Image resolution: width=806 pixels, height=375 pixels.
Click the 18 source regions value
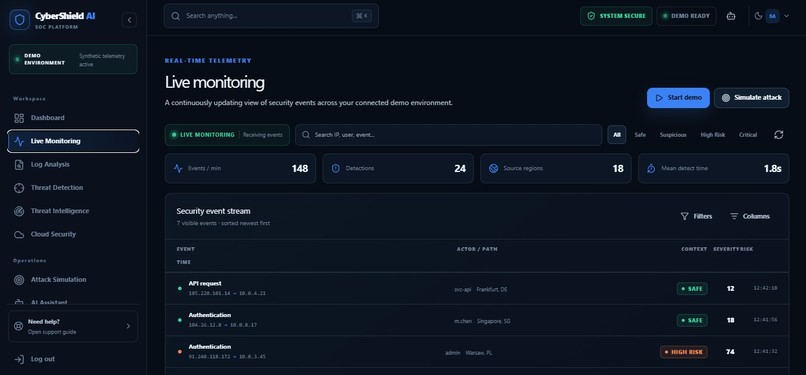(618, 168)
